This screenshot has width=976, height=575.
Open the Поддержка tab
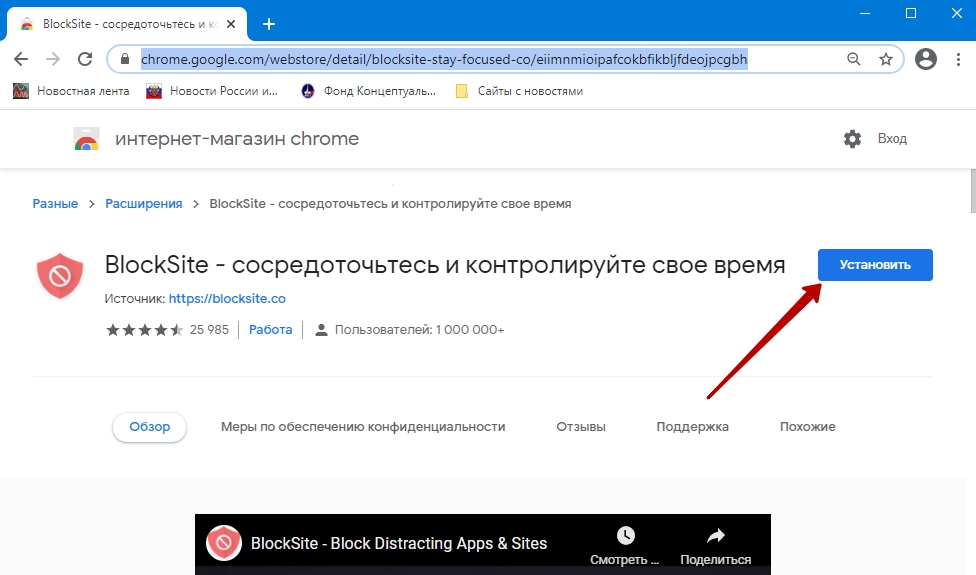(692, 427)
